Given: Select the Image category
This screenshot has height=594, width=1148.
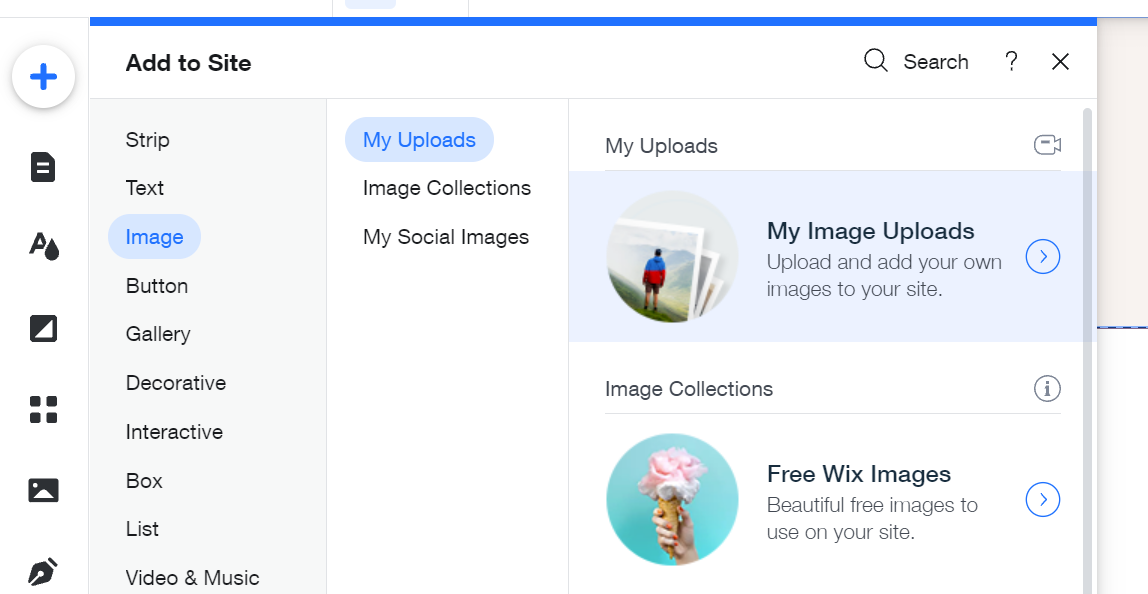Looking at the screenshot, I should pos(154,237).
